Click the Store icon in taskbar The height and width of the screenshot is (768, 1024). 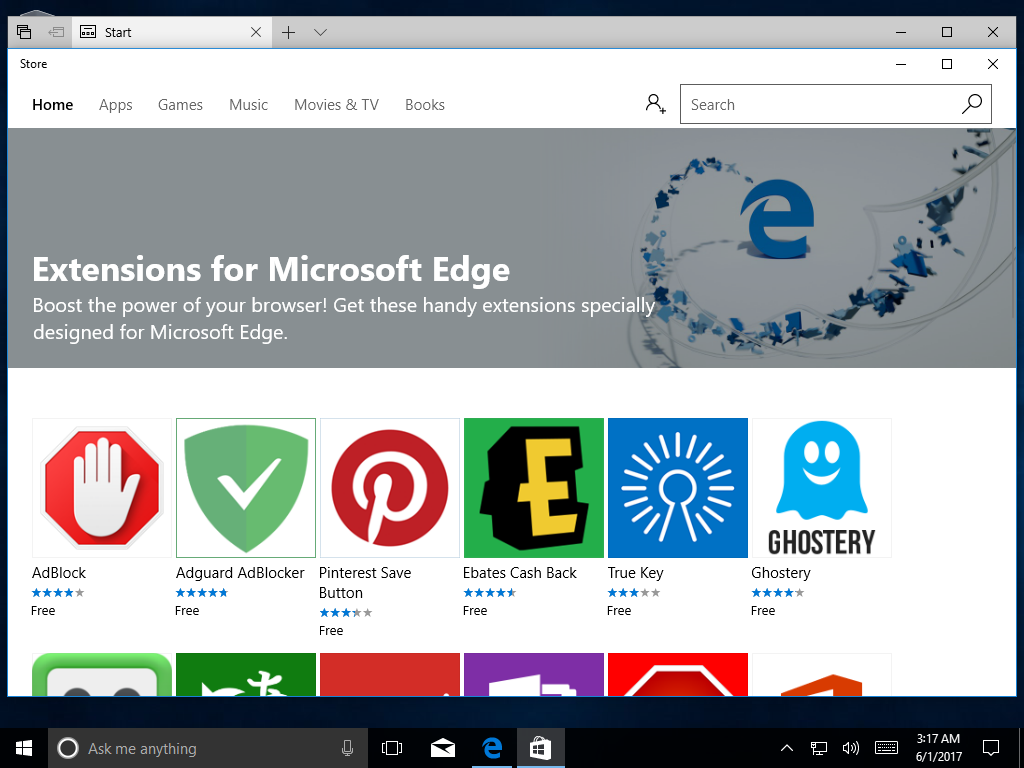[541, 748]
